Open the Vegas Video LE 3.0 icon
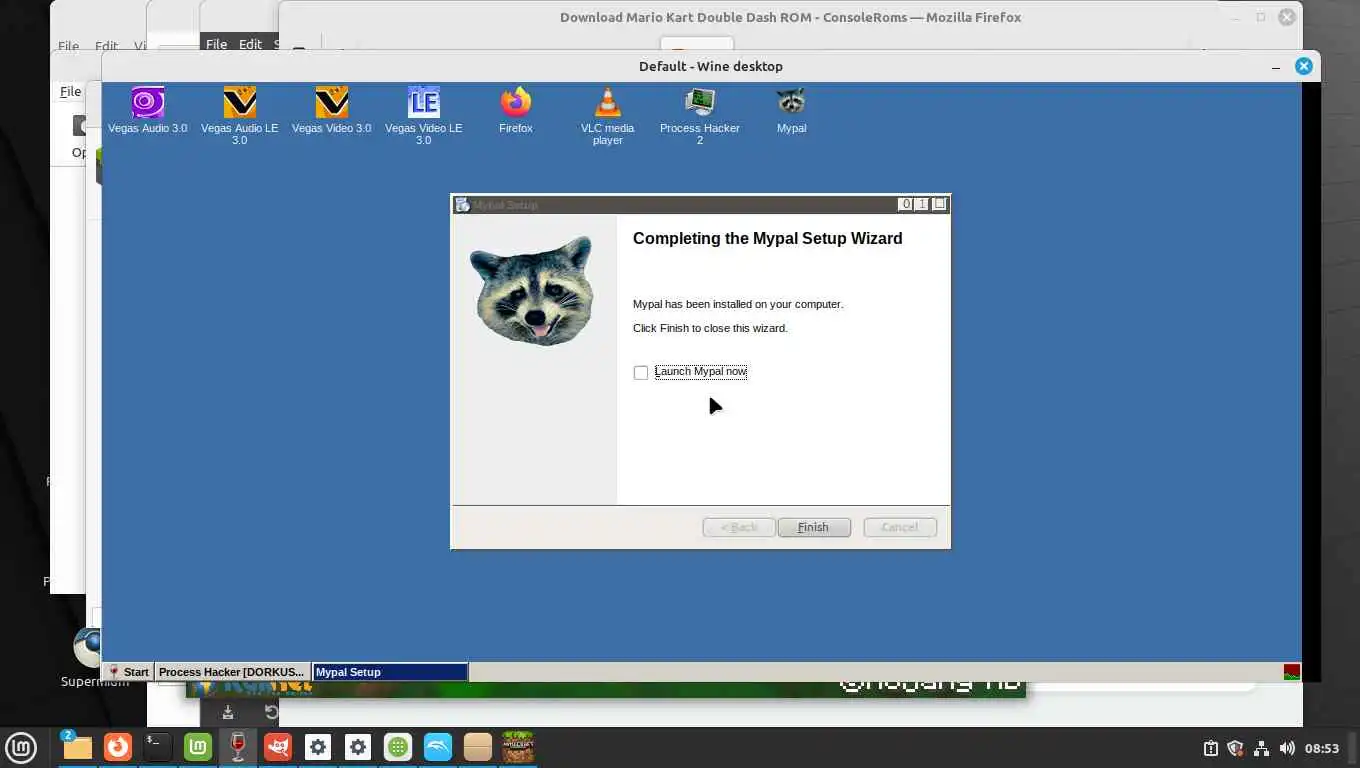 423,115
